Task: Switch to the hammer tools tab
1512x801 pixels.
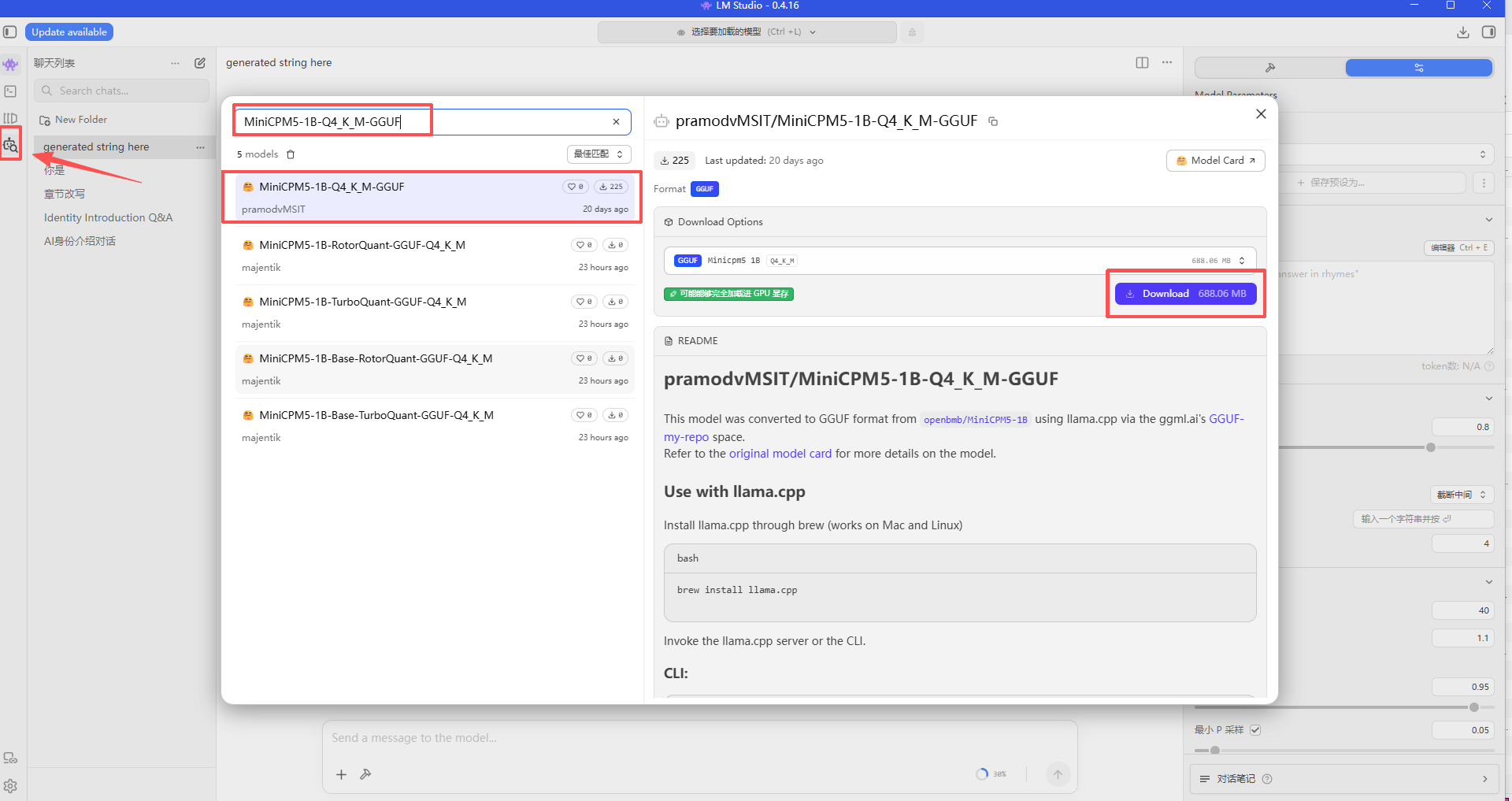Action: (1269, 68)
